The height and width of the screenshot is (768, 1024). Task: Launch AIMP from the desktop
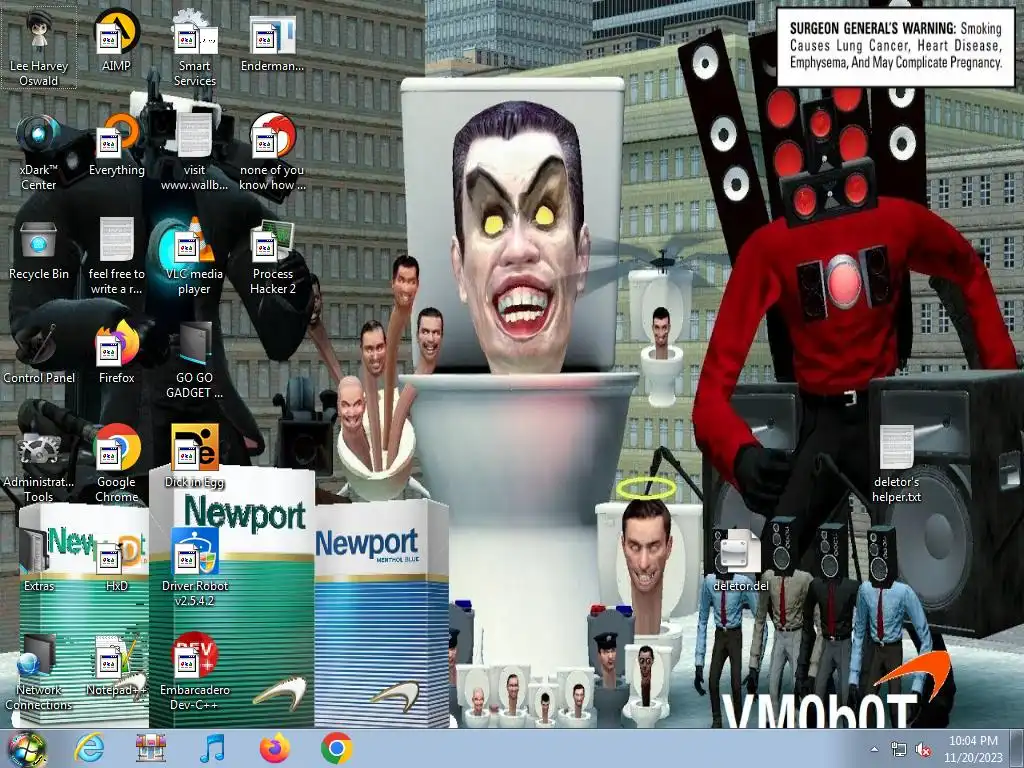click(x=116, y=41)
